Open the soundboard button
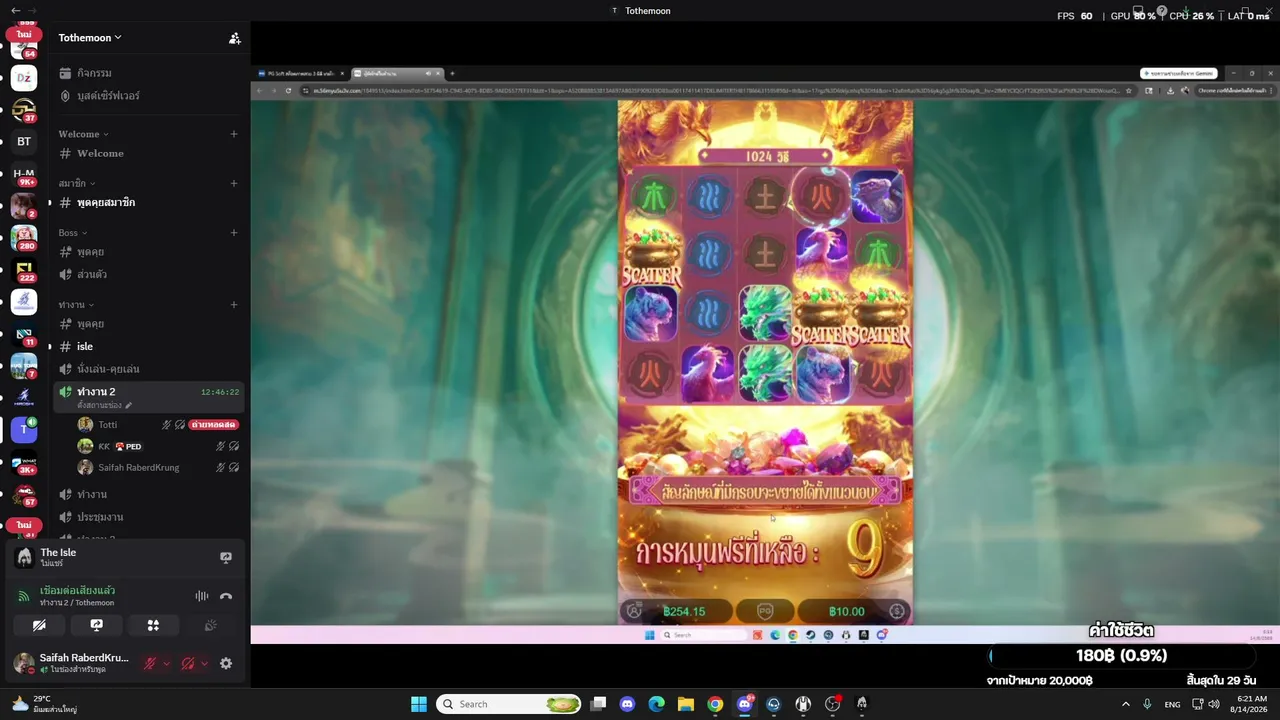The height and width of the screenshot is (720, 1280). [210, 626]
